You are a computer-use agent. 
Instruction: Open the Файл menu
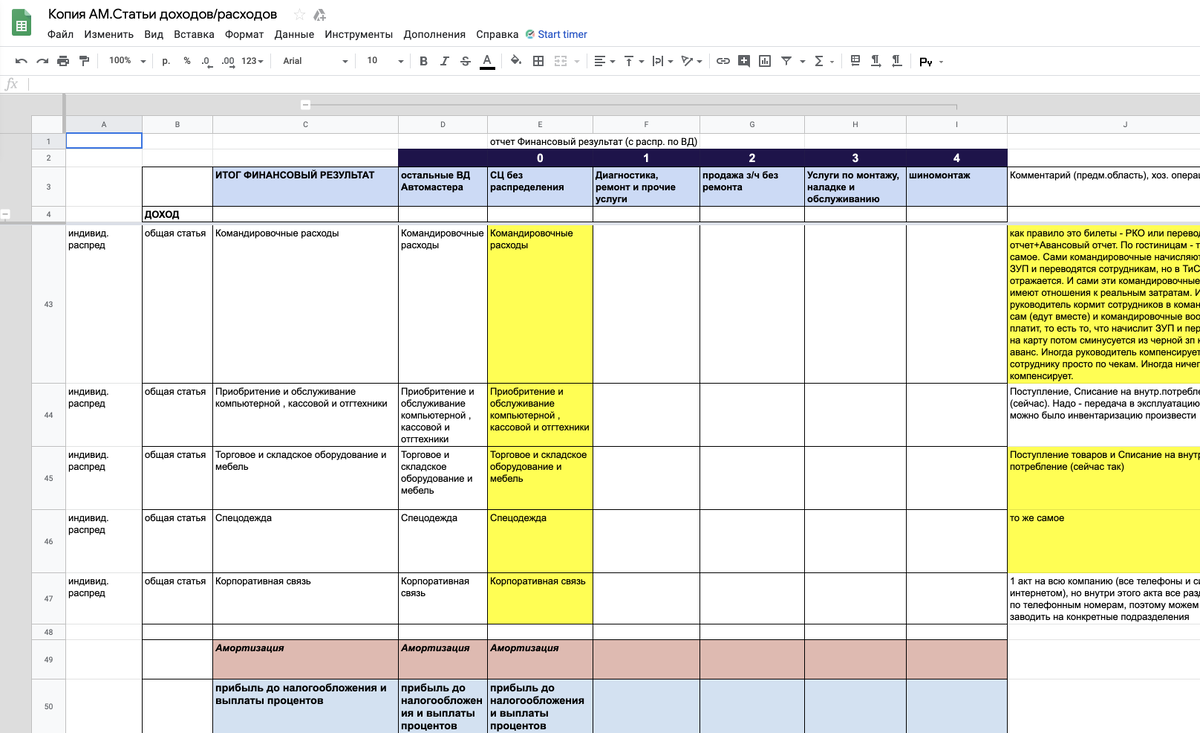60,34
